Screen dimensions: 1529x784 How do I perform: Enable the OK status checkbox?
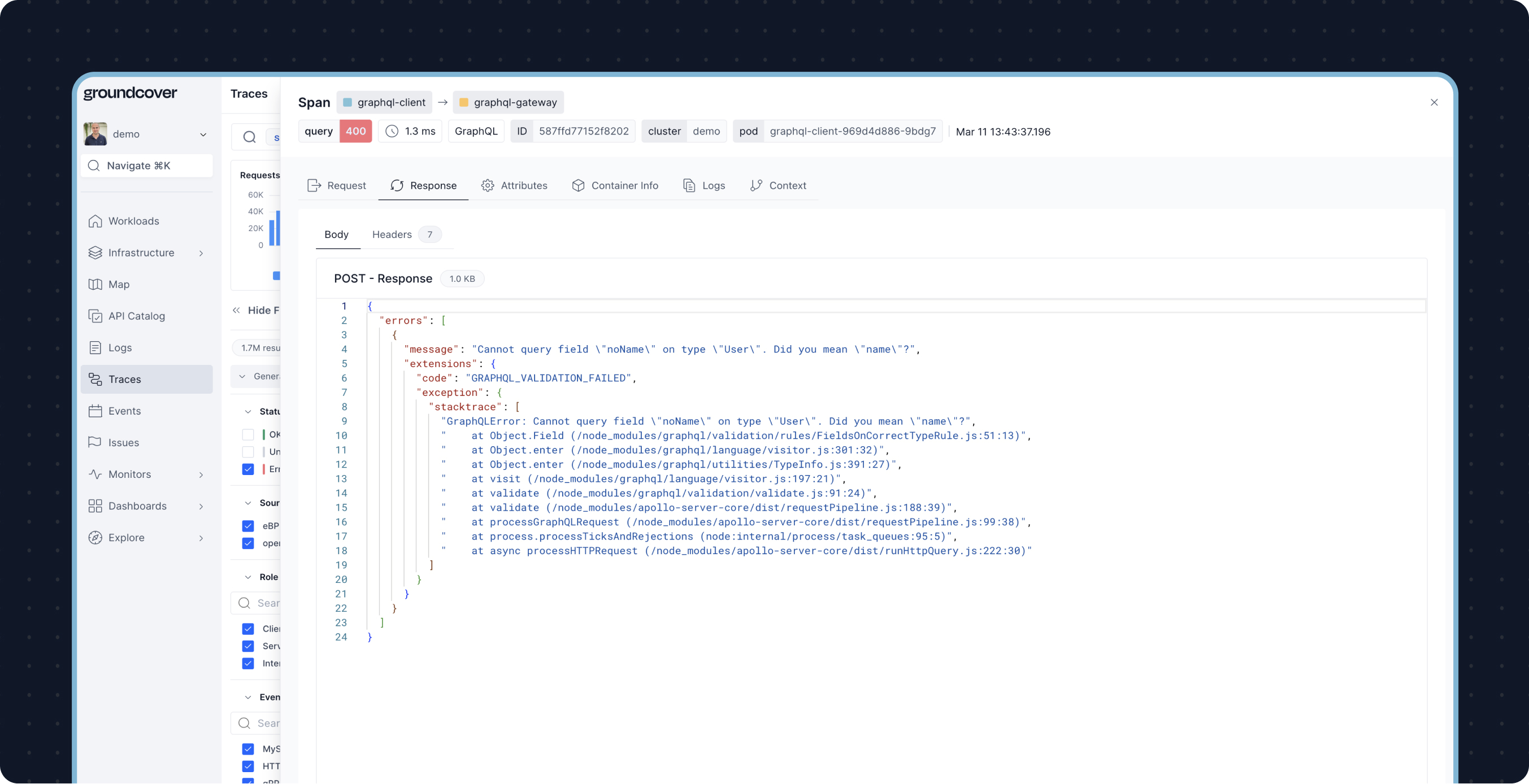coord(248,435)
